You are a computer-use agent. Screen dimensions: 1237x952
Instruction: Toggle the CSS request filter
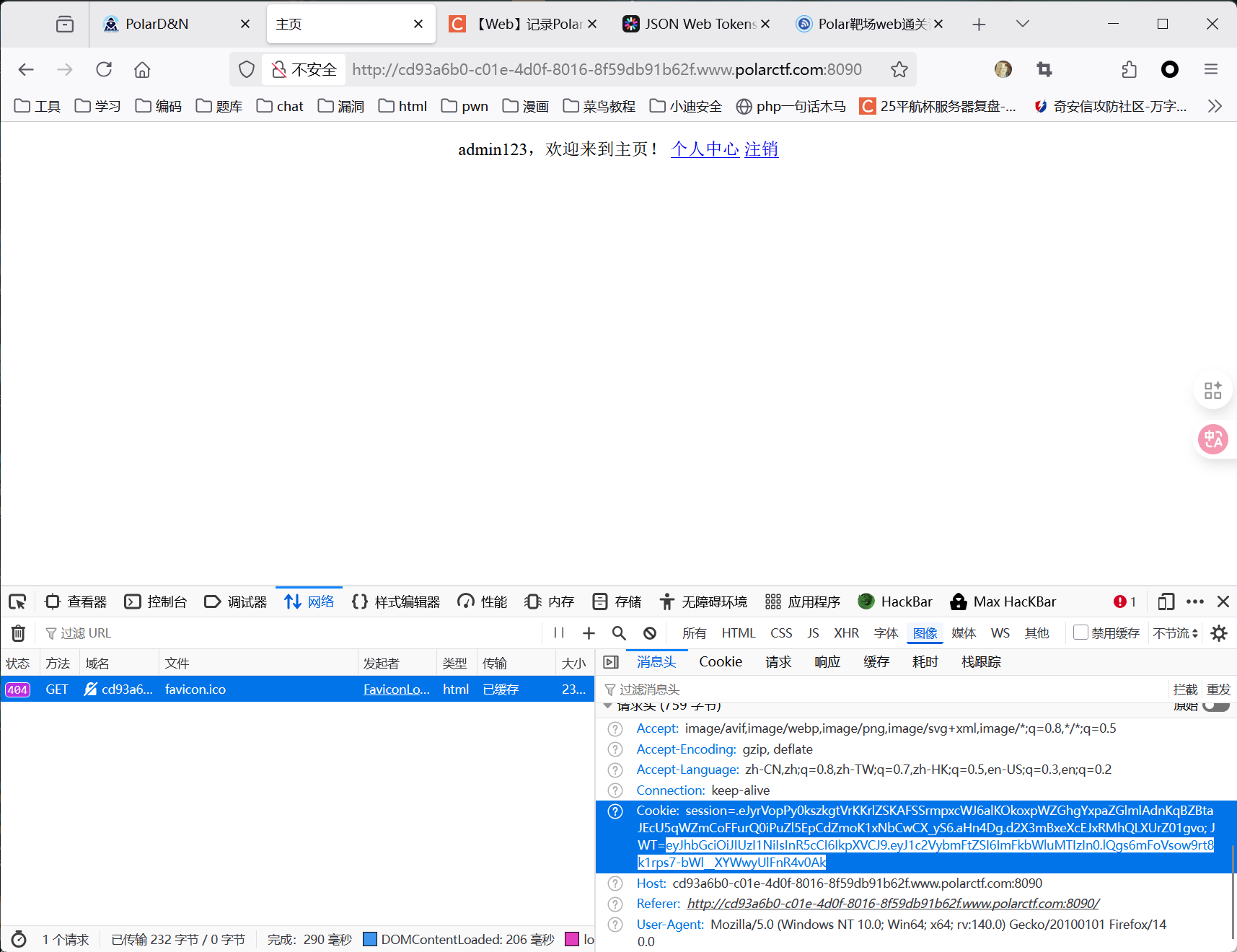click(x=781, y=633)
